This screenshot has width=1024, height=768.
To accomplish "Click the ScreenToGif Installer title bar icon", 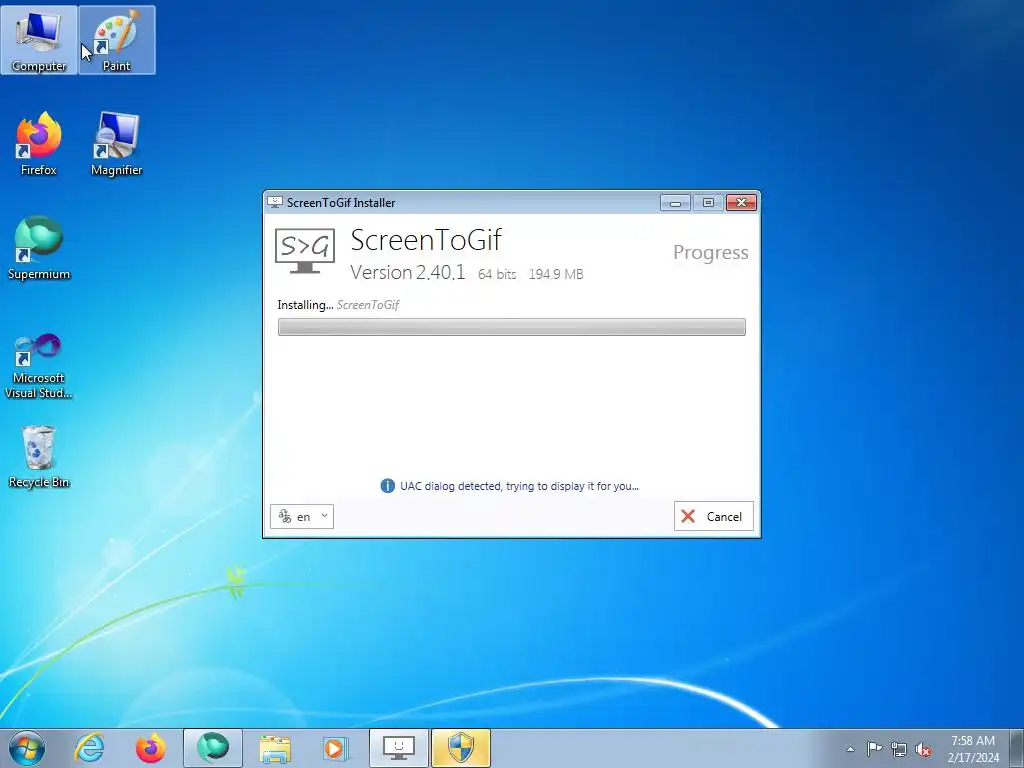I will 275,202.
